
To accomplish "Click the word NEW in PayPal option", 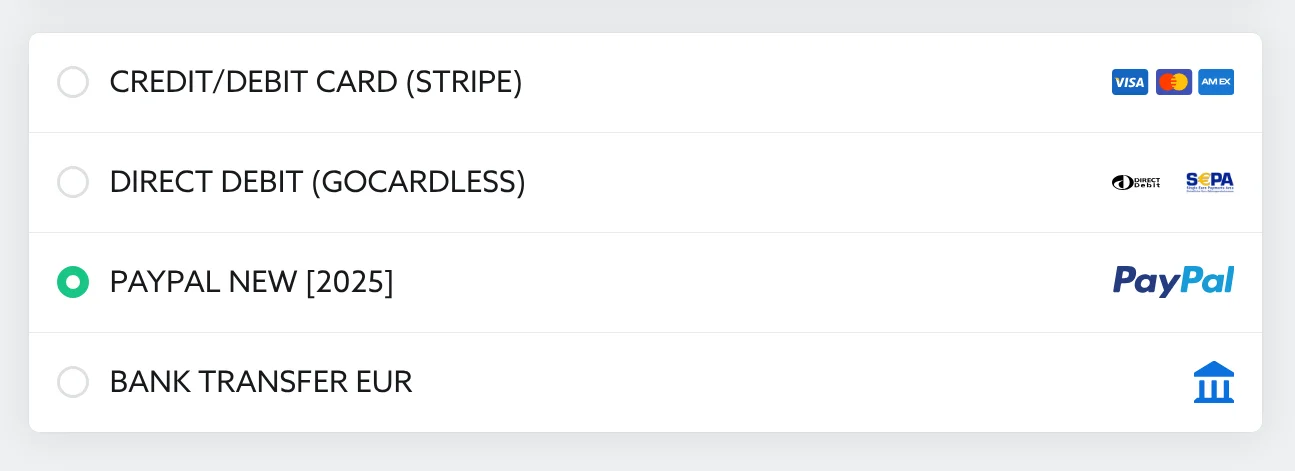I will click(264, 282).
